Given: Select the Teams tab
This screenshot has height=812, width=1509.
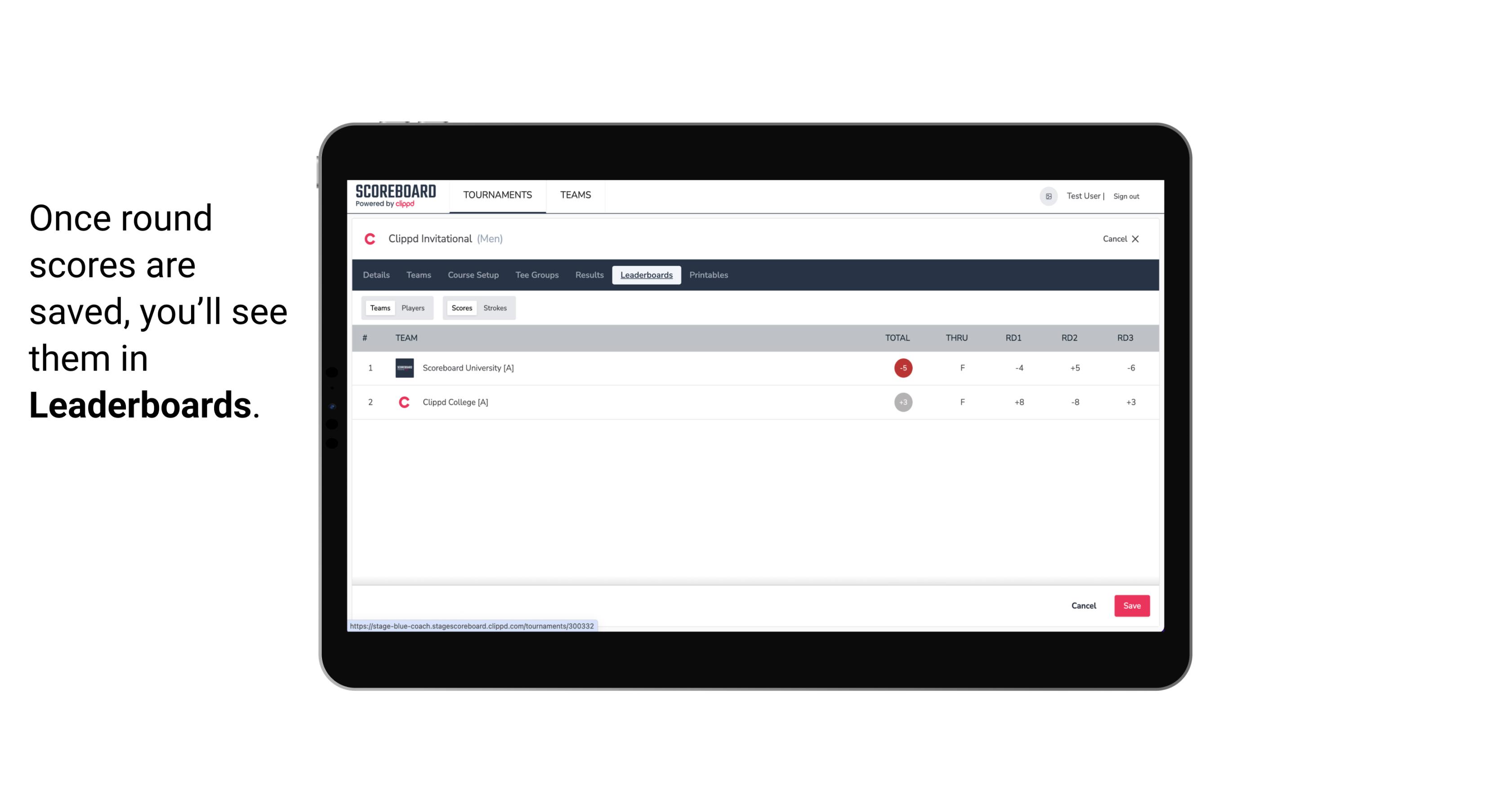Looking at the screenshot, I should click(379, 307).
